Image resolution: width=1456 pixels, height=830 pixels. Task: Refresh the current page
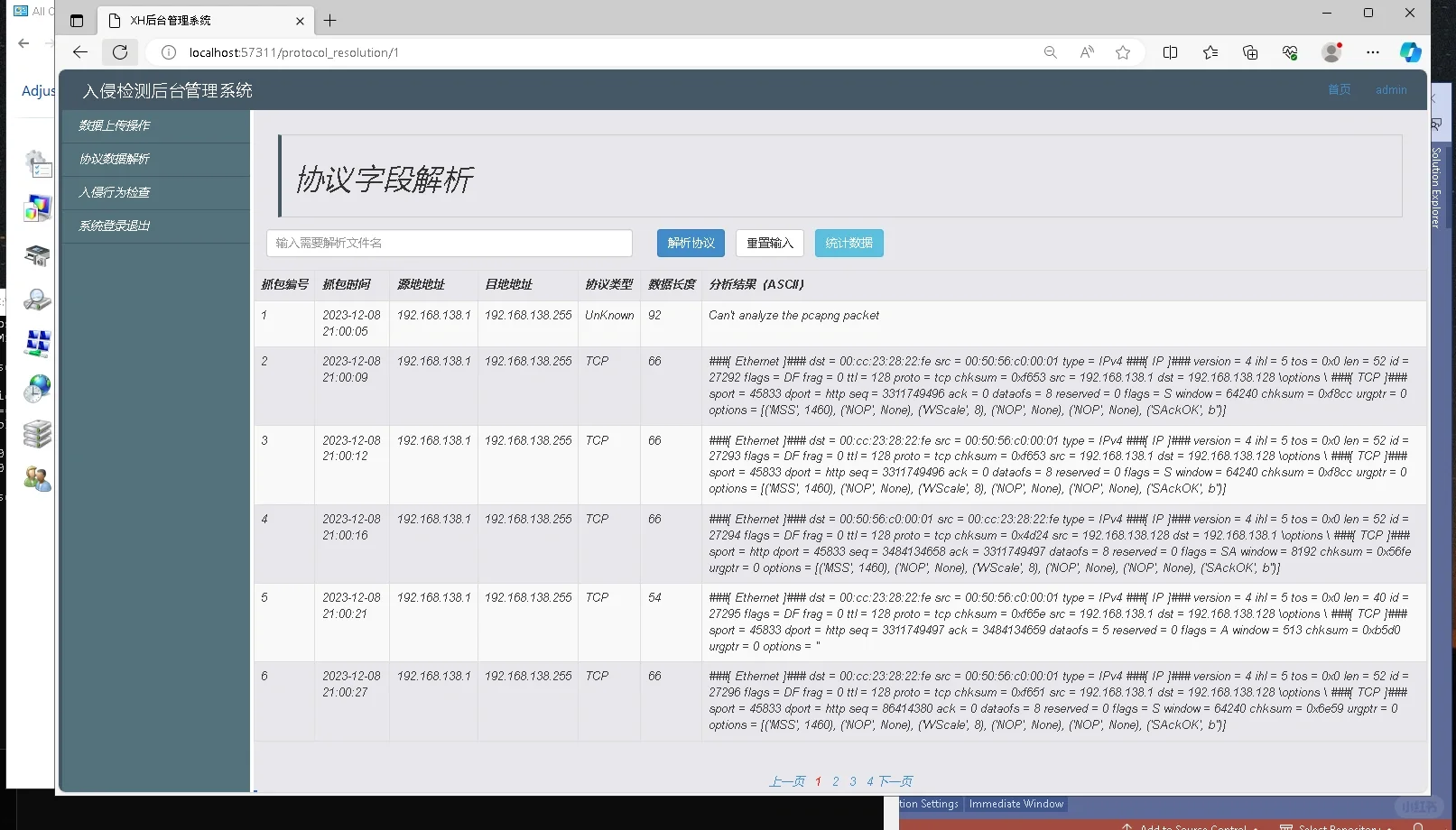tap(120, 51)
